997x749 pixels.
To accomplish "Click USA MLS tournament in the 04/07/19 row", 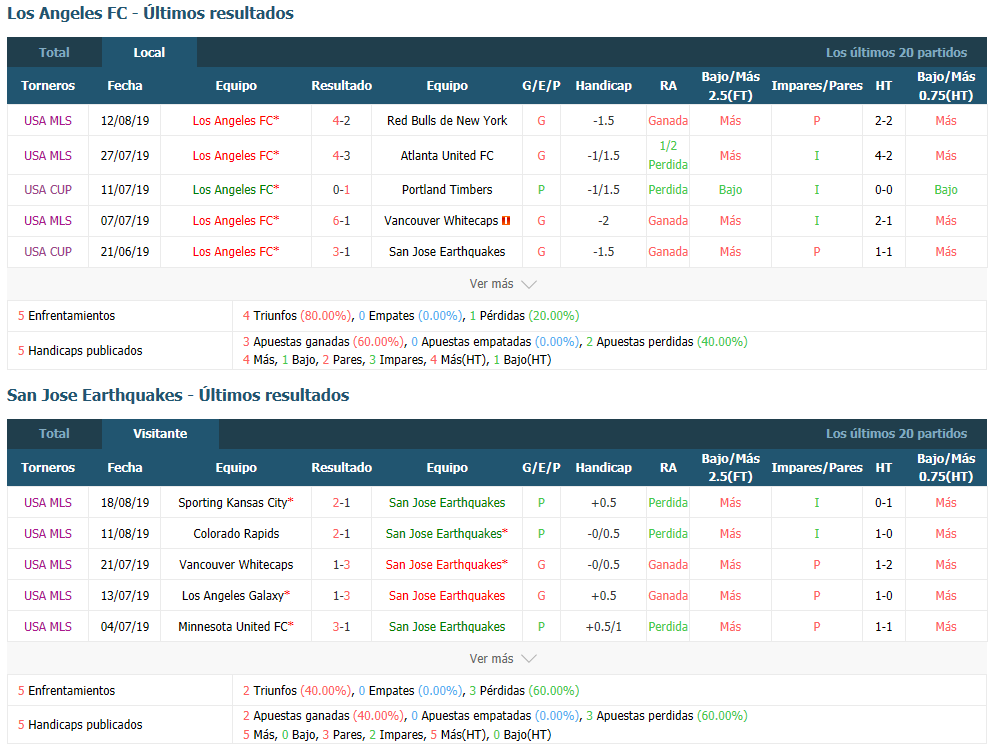I will point(48,626).
